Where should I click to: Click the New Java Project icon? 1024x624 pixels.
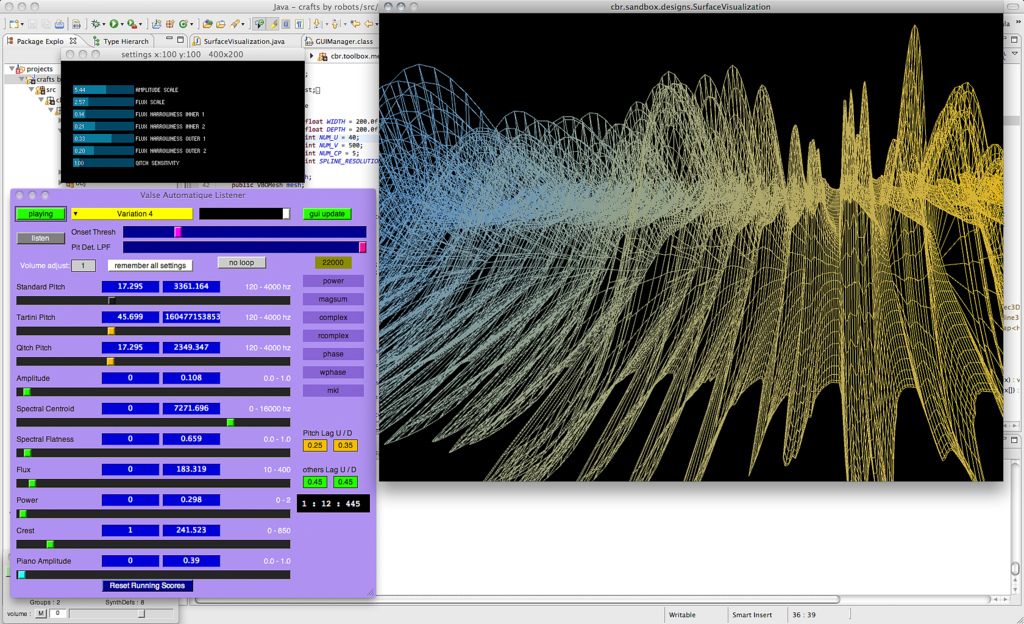pos(157,24)
